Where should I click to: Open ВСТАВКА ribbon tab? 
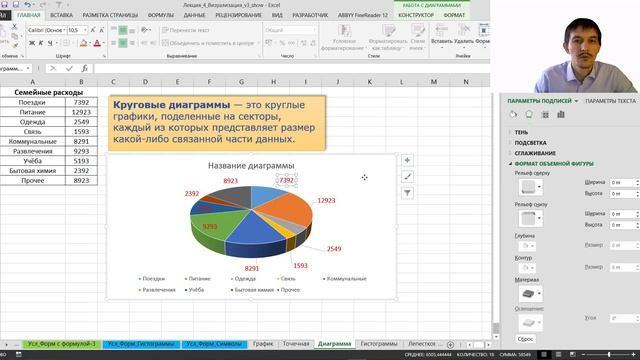tap(61, 15)
